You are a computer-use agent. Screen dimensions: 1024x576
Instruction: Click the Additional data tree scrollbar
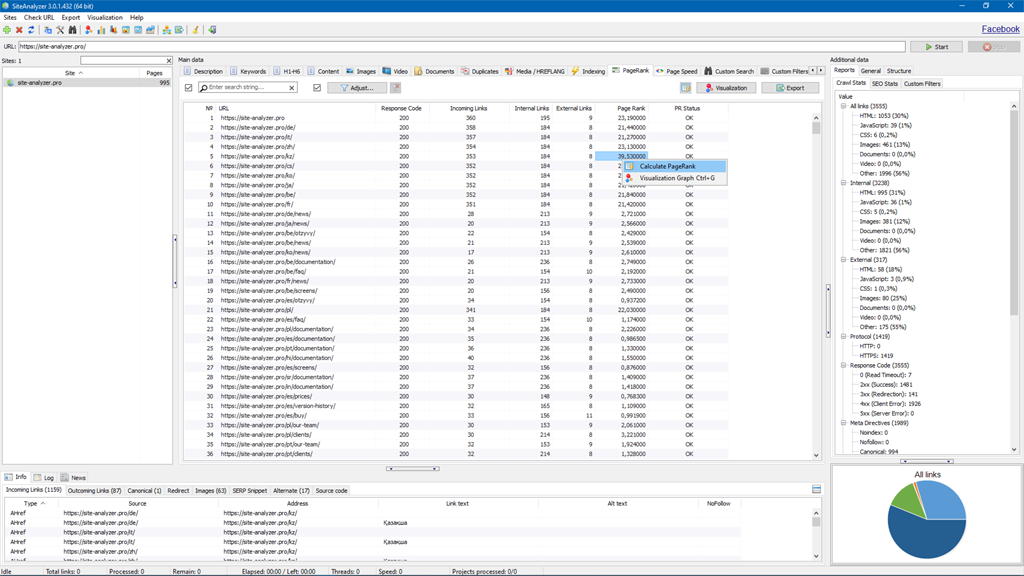point(1014,278)
